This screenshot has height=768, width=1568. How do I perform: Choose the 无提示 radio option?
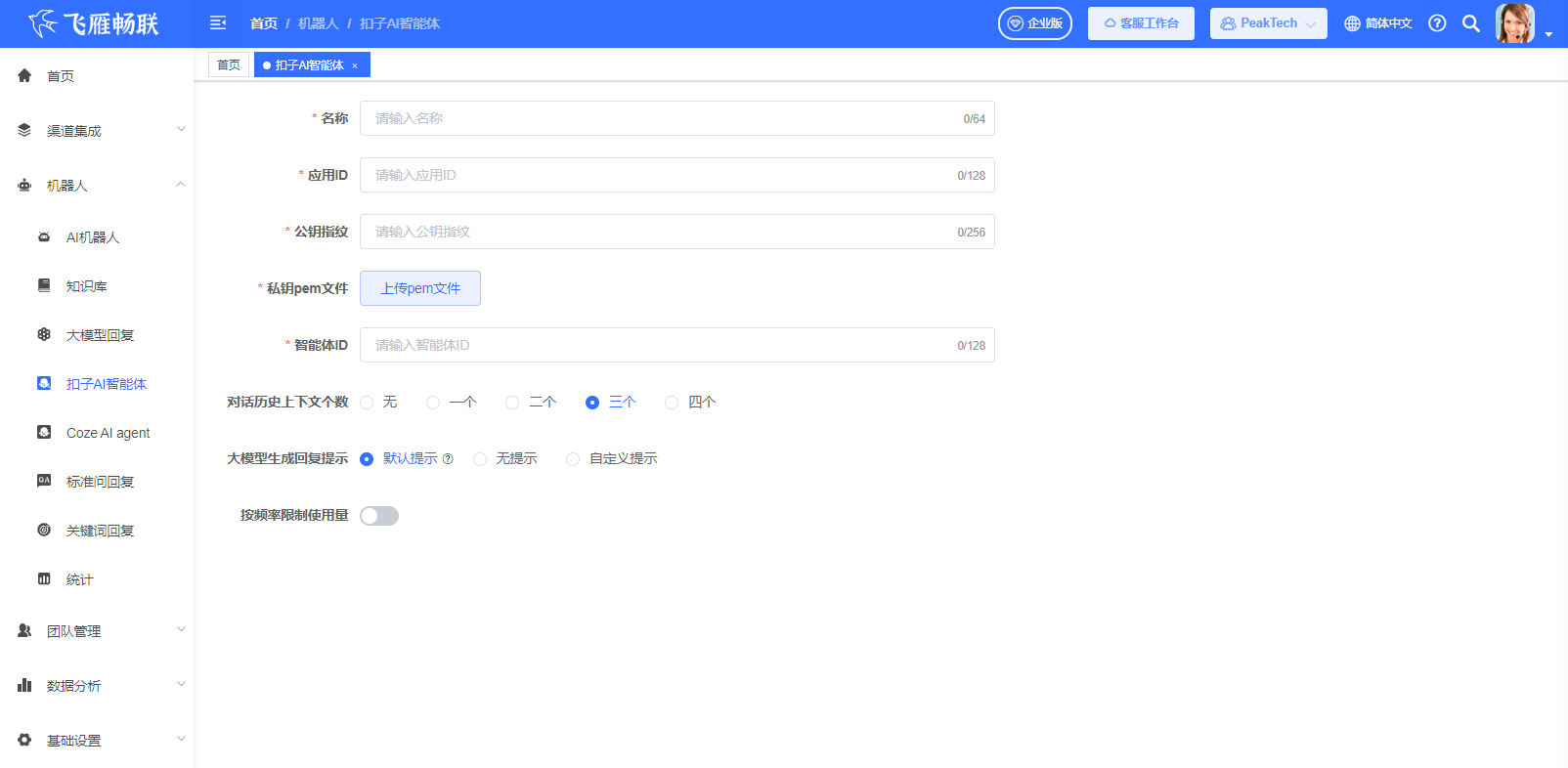click(x=480, y=459)
